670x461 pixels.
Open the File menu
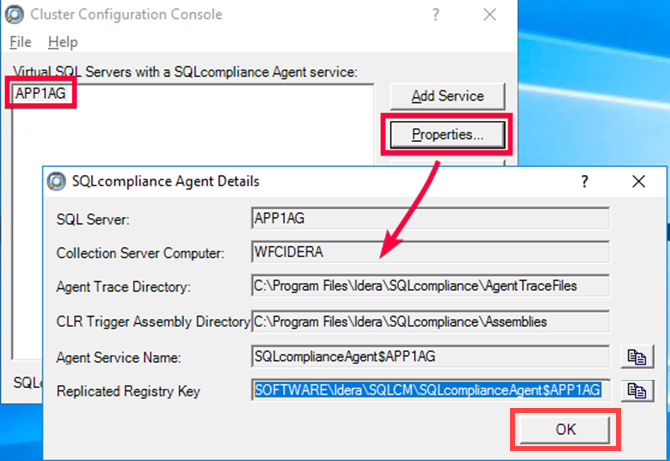click(x=21, y=42)
